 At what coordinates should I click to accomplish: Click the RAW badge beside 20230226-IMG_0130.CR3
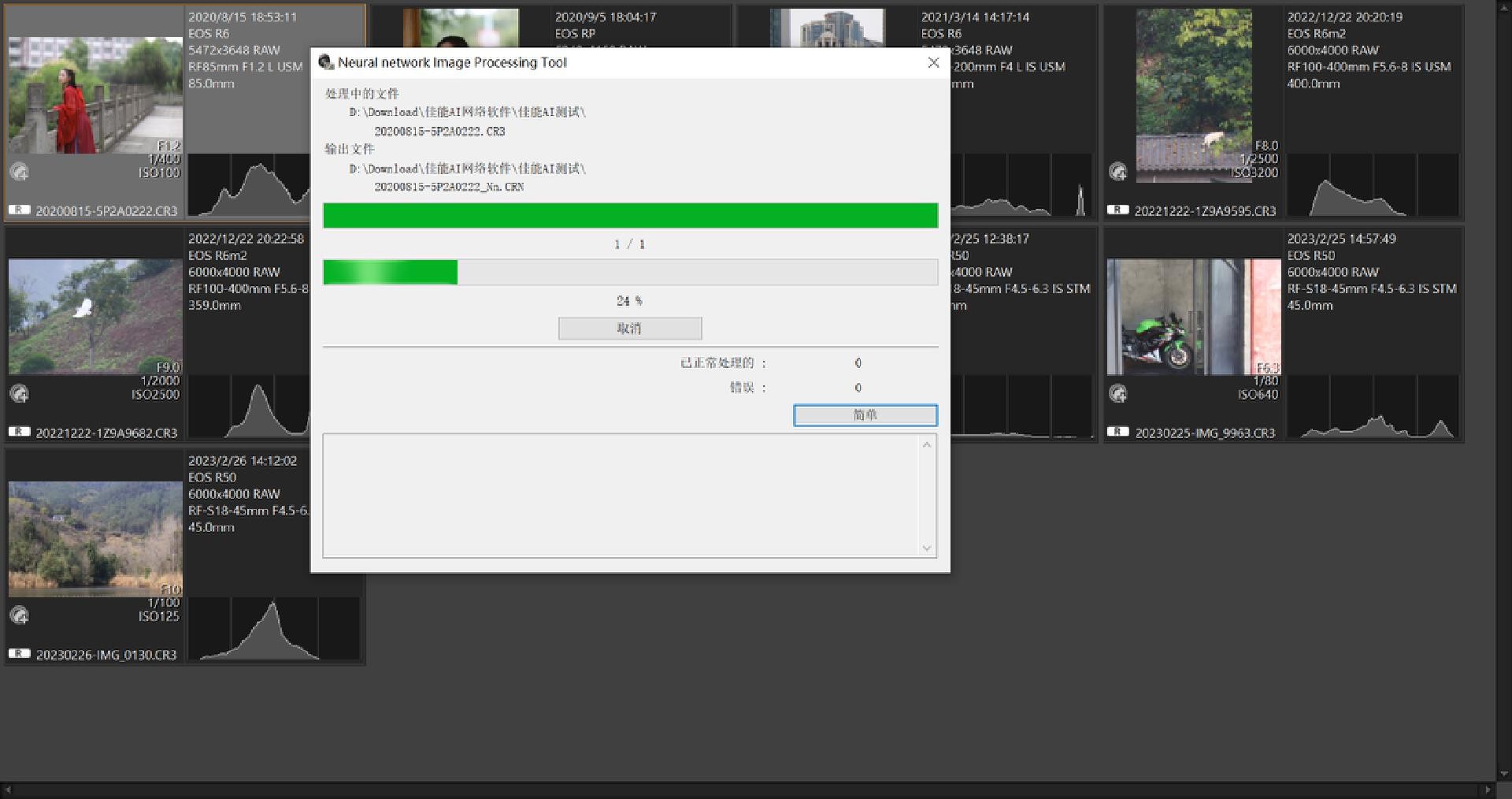(x=20, y=654)
